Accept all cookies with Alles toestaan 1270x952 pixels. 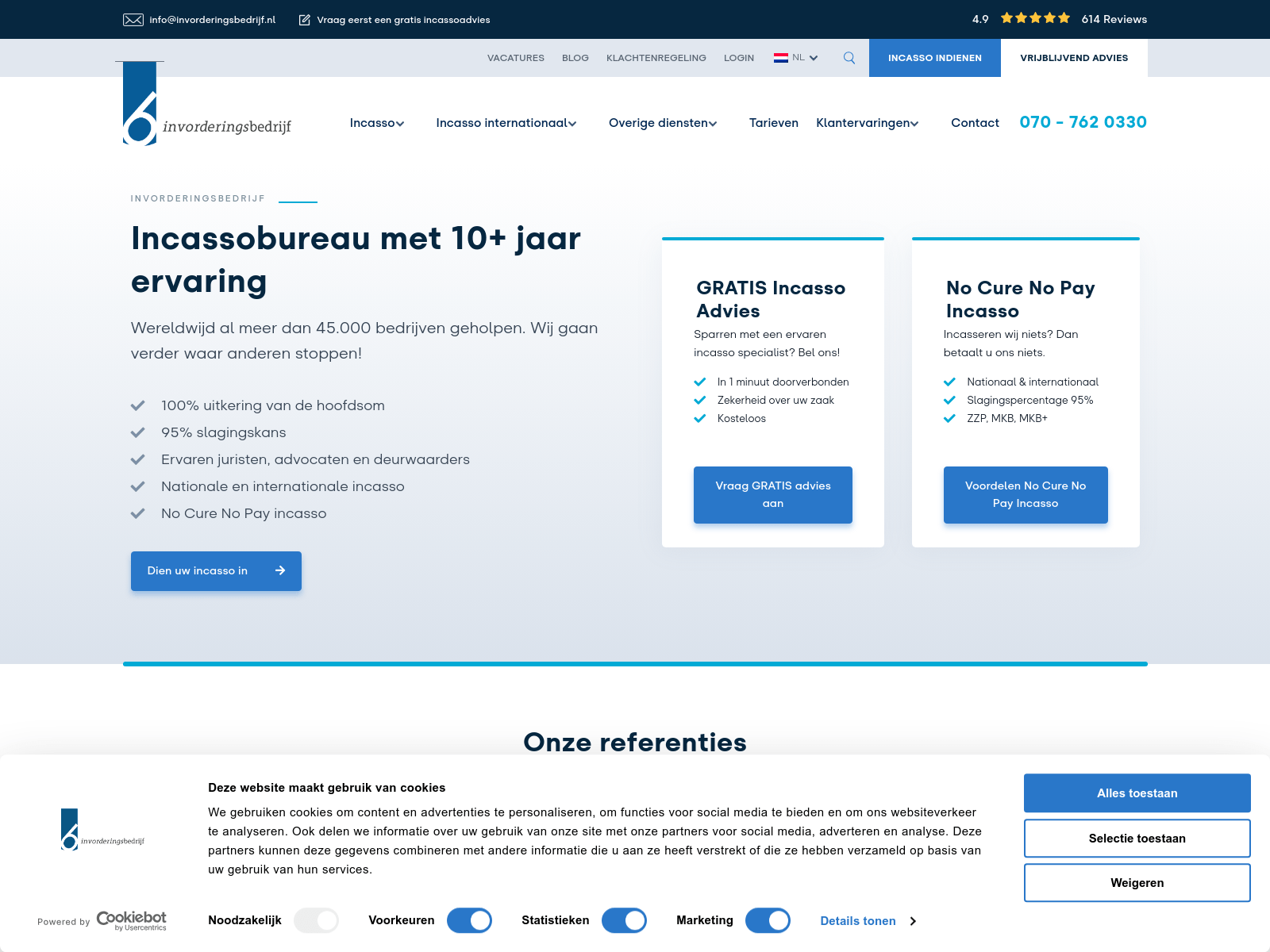coord(1137,793)
